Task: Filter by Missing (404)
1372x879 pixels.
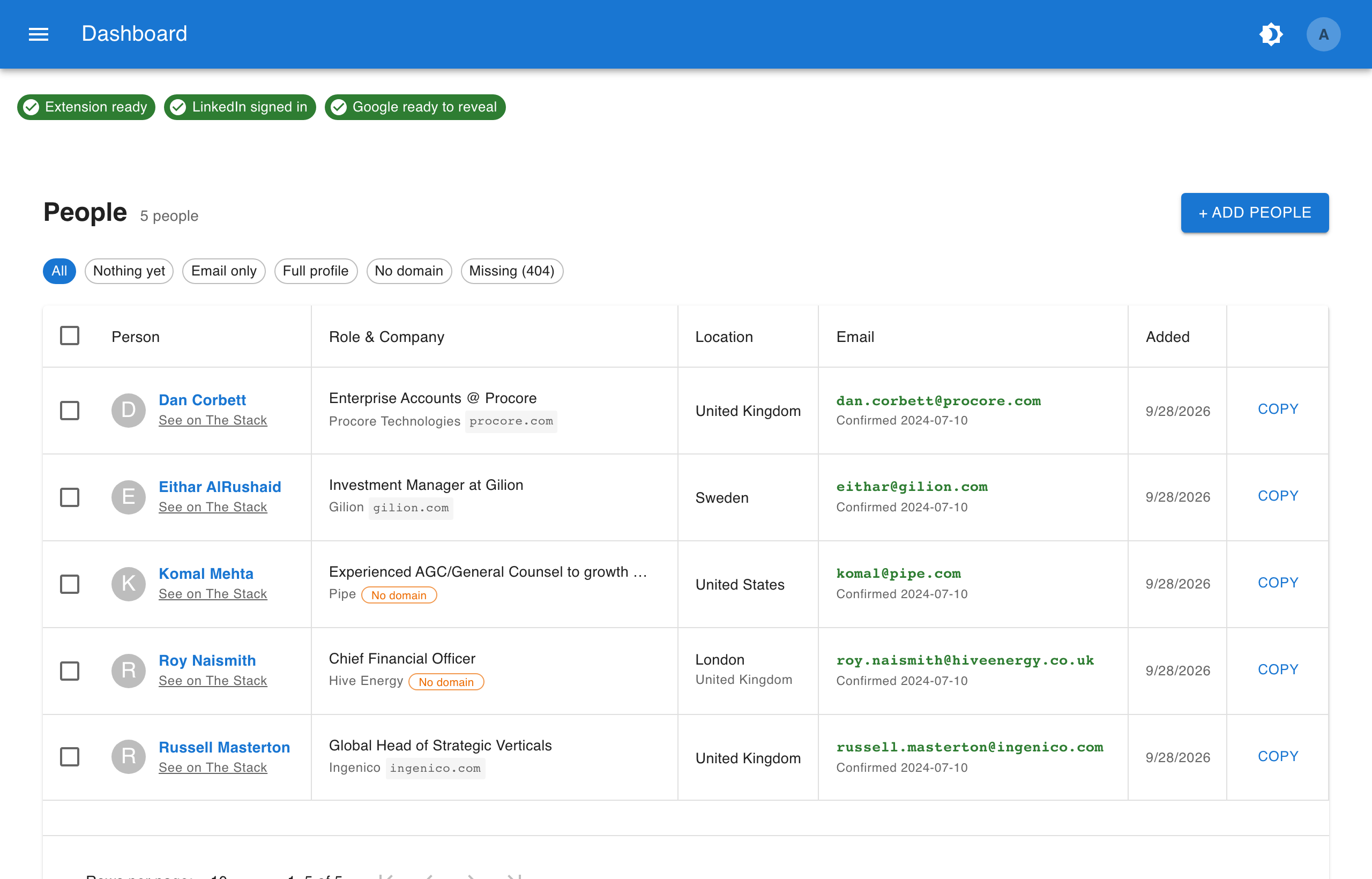Action: pyautogui.click(x=511, y=271)
